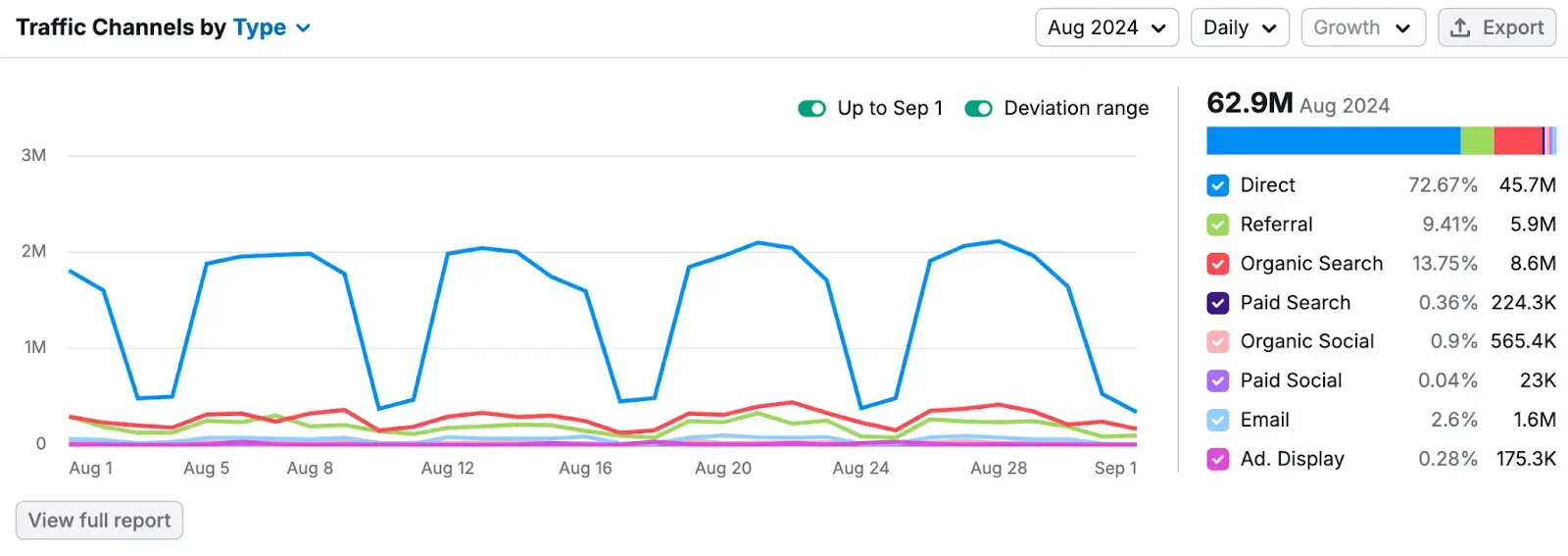Viewport: 1568px width, 556px height.
Task: Click the Export button label
Action: click(x=1513, y=27)
